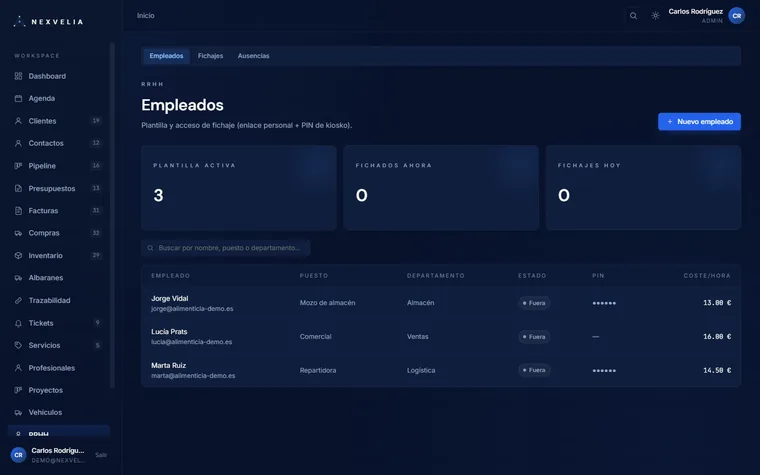Click the Proyectos board icon
Image resolution: width=760 pixels, height=475 pixels.
coord(18,390)
